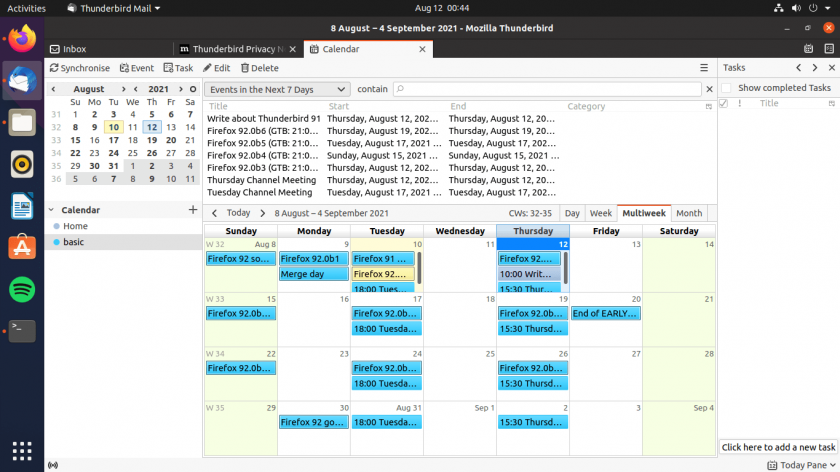The height and width of the screenshot is (472, 840).
Task: Open the Thunderbird Mail app menu in top bar
Action: point(114,8)
